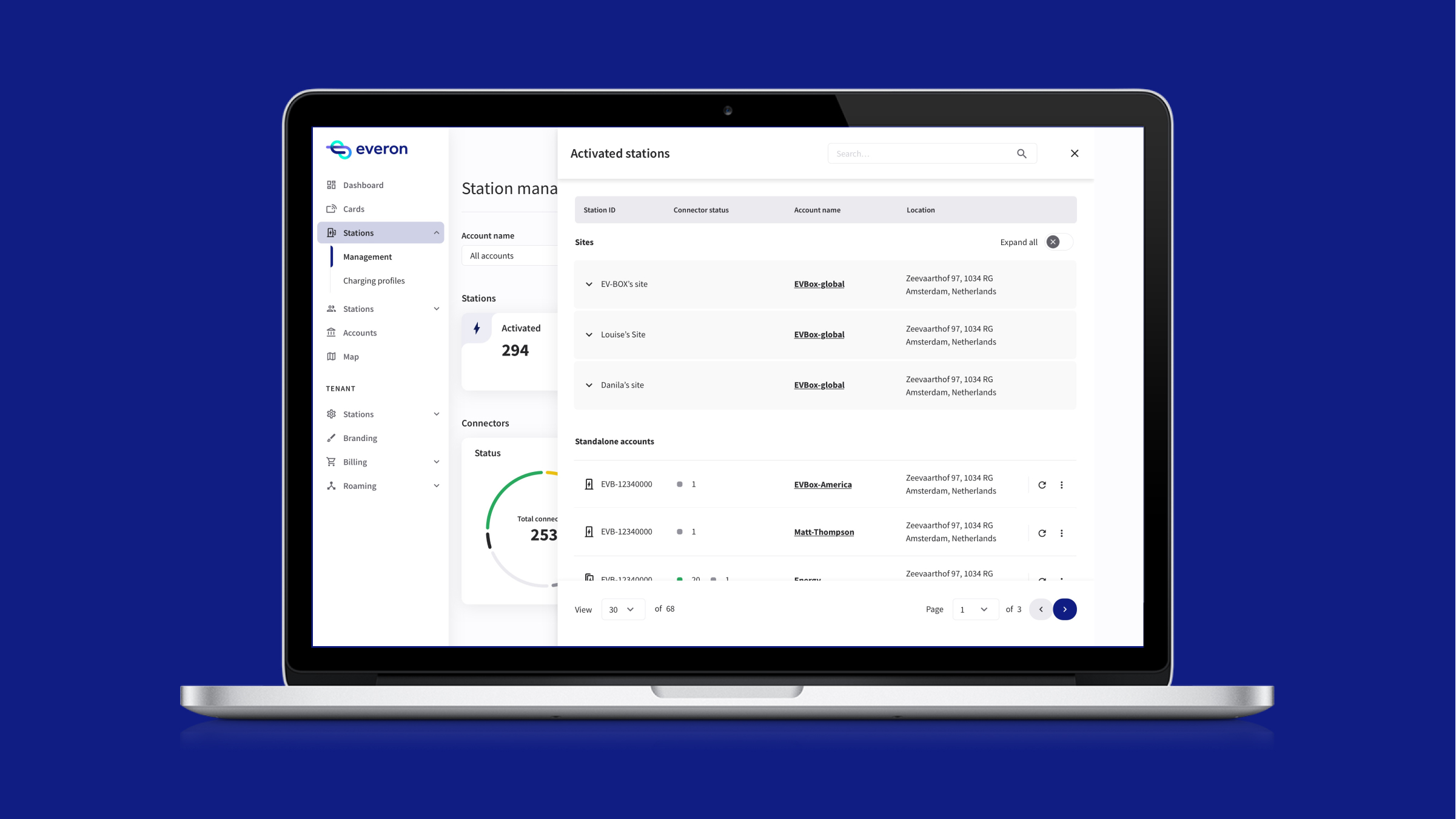Expand Louise's Site row
1456x819 pixels.
click(589, 334)
